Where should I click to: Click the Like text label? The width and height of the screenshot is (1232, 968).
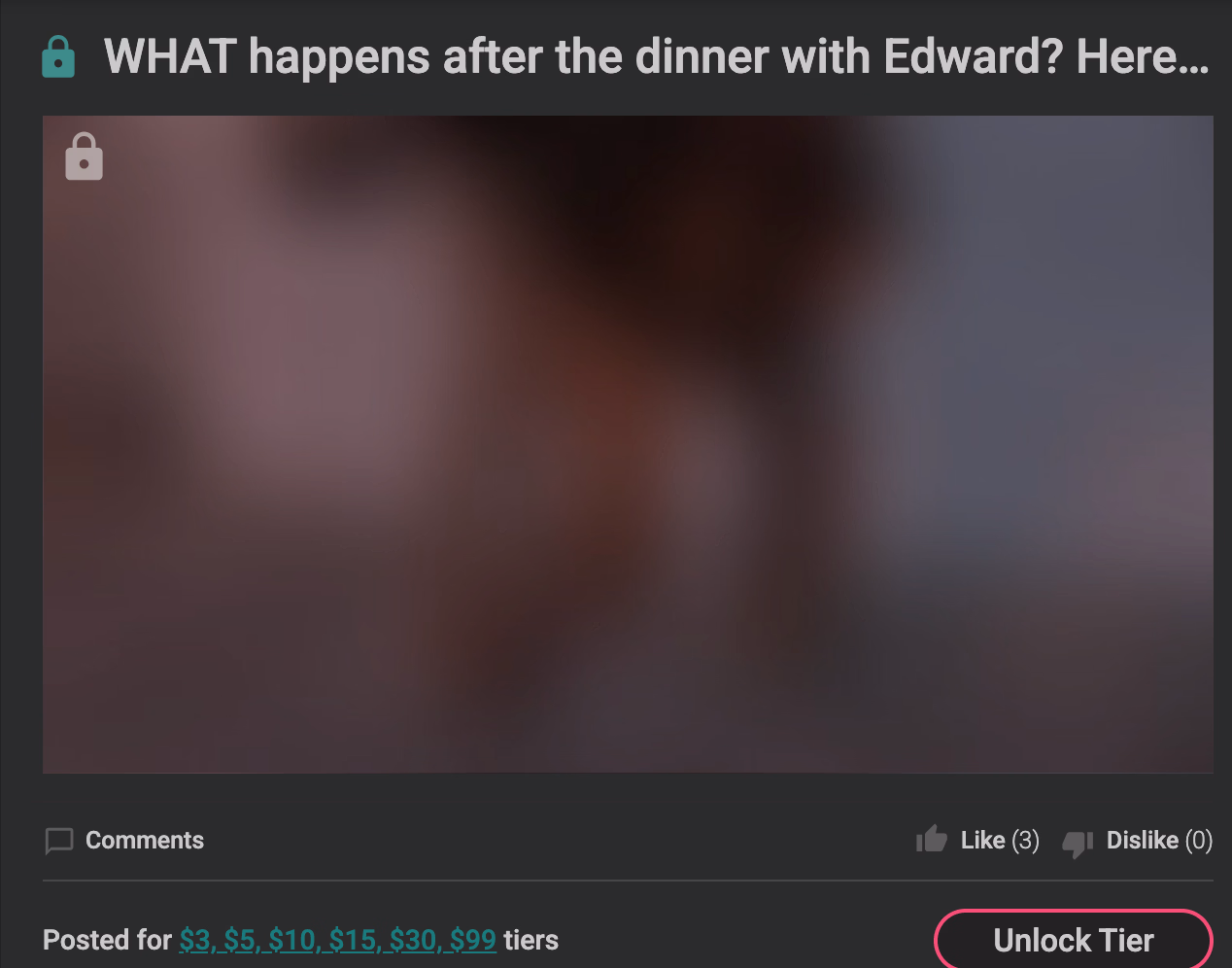point(983,841)
